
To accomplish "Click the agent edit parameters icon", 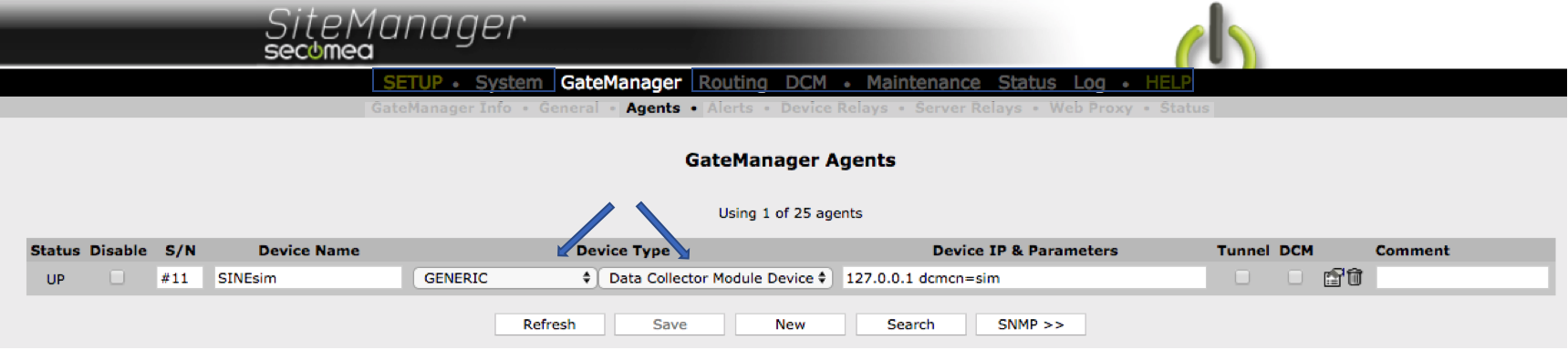I will tap(1334, 278).
